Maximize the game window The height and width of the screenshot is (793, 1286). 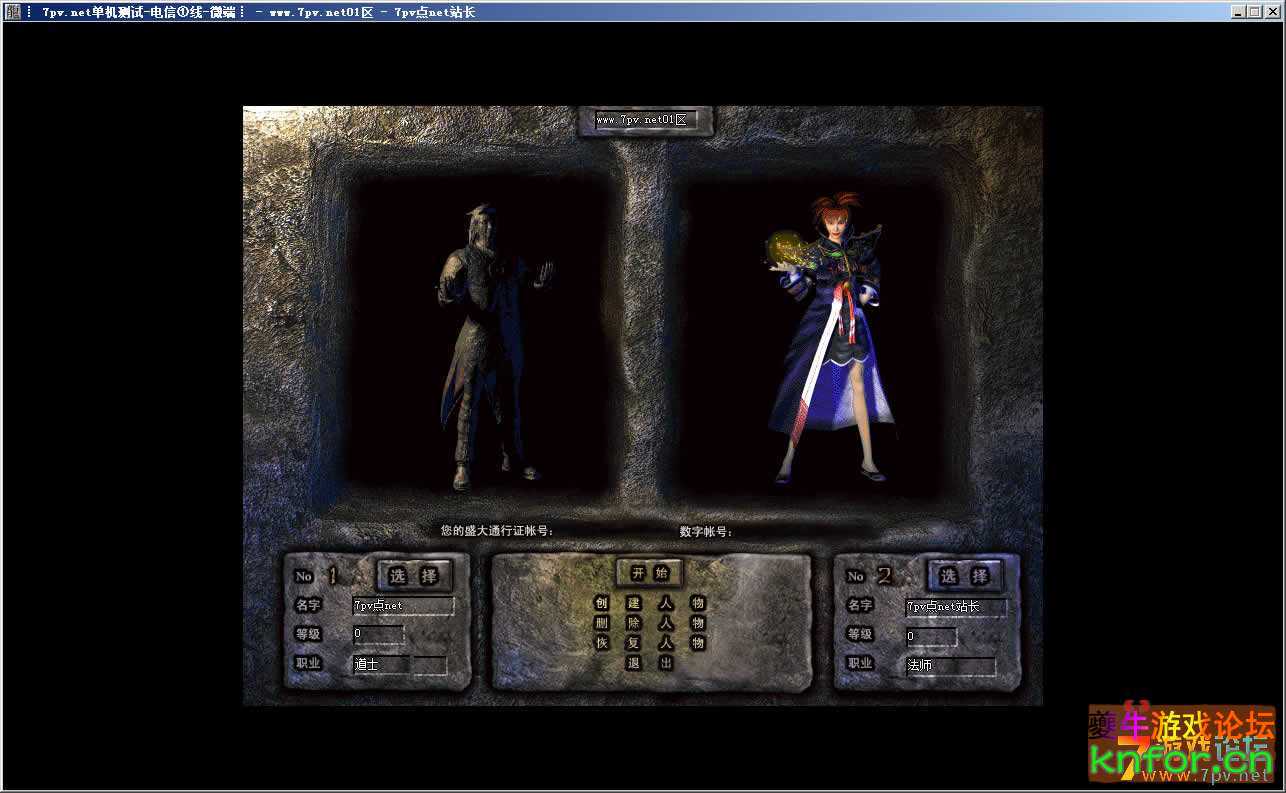click(1254, 12)
